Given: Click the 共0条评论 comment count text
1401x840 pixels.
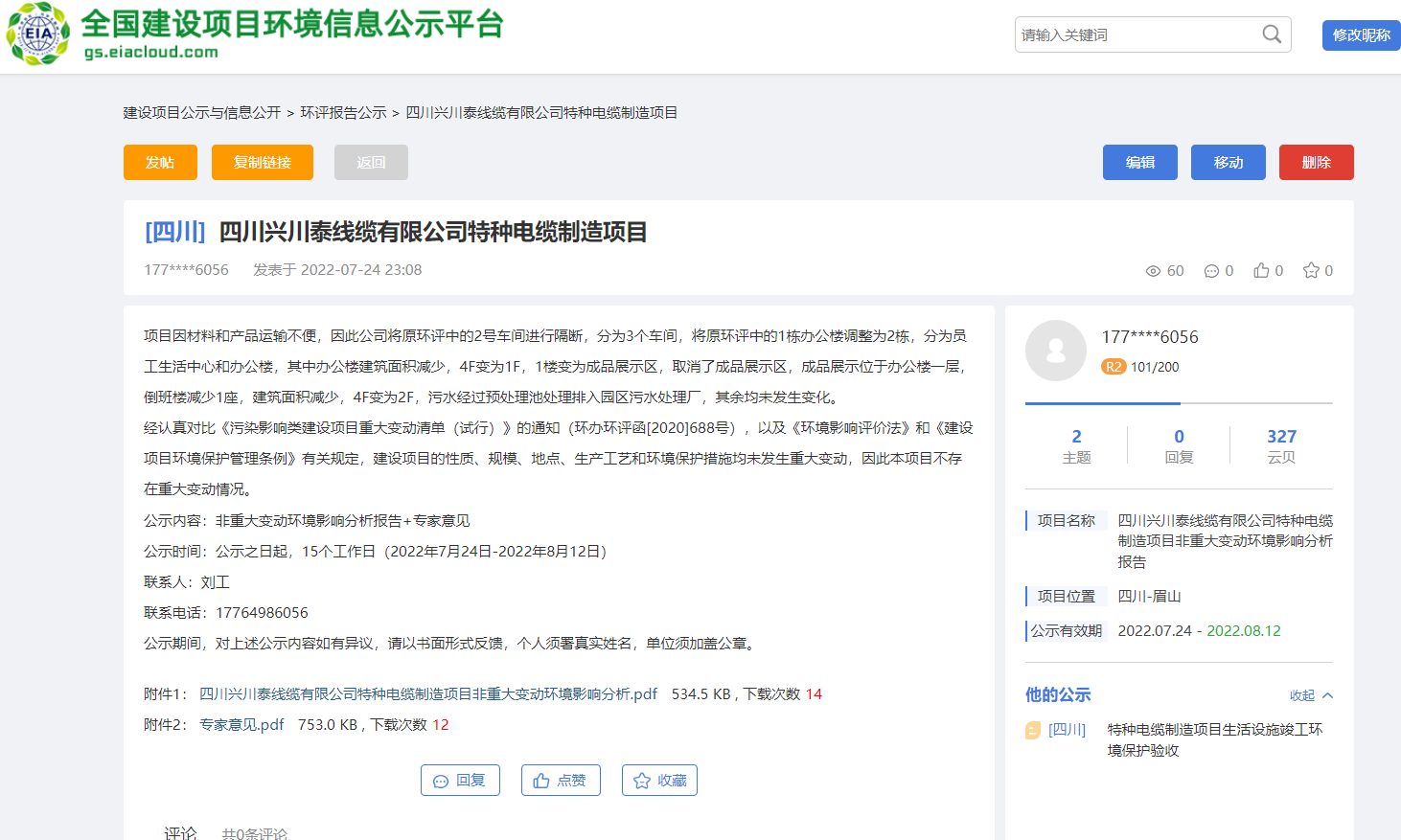Looking at the screenshot, I should [x=255, y=834].
